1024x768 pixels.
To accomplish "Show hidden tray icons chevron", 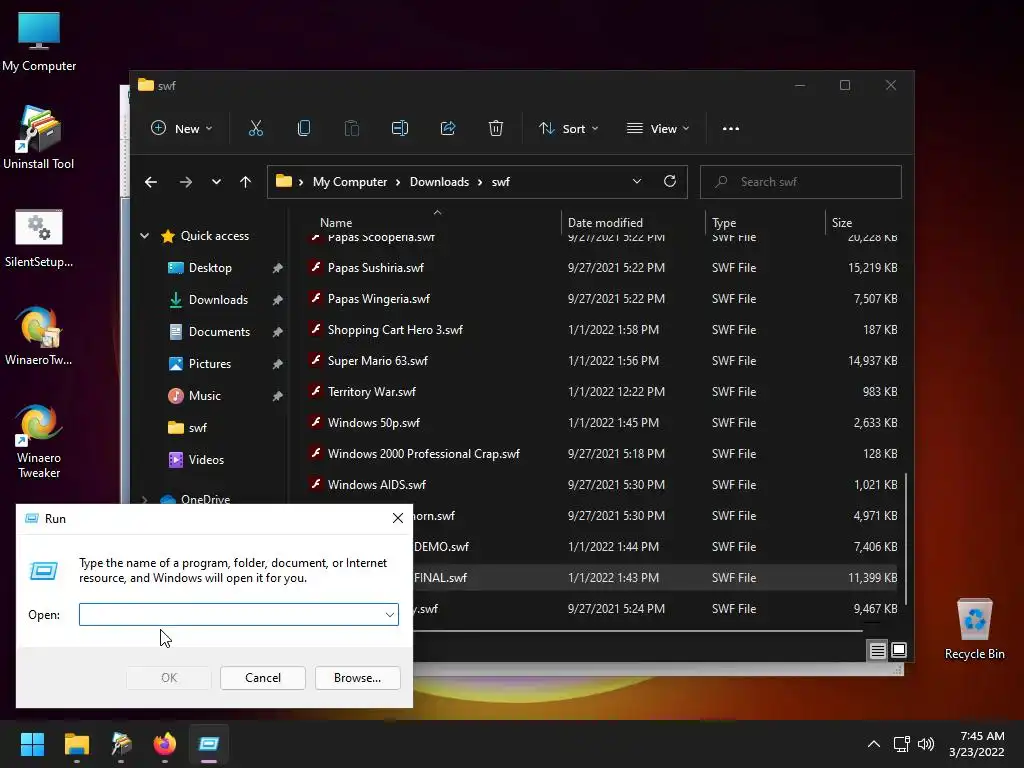I will [874, 744].
